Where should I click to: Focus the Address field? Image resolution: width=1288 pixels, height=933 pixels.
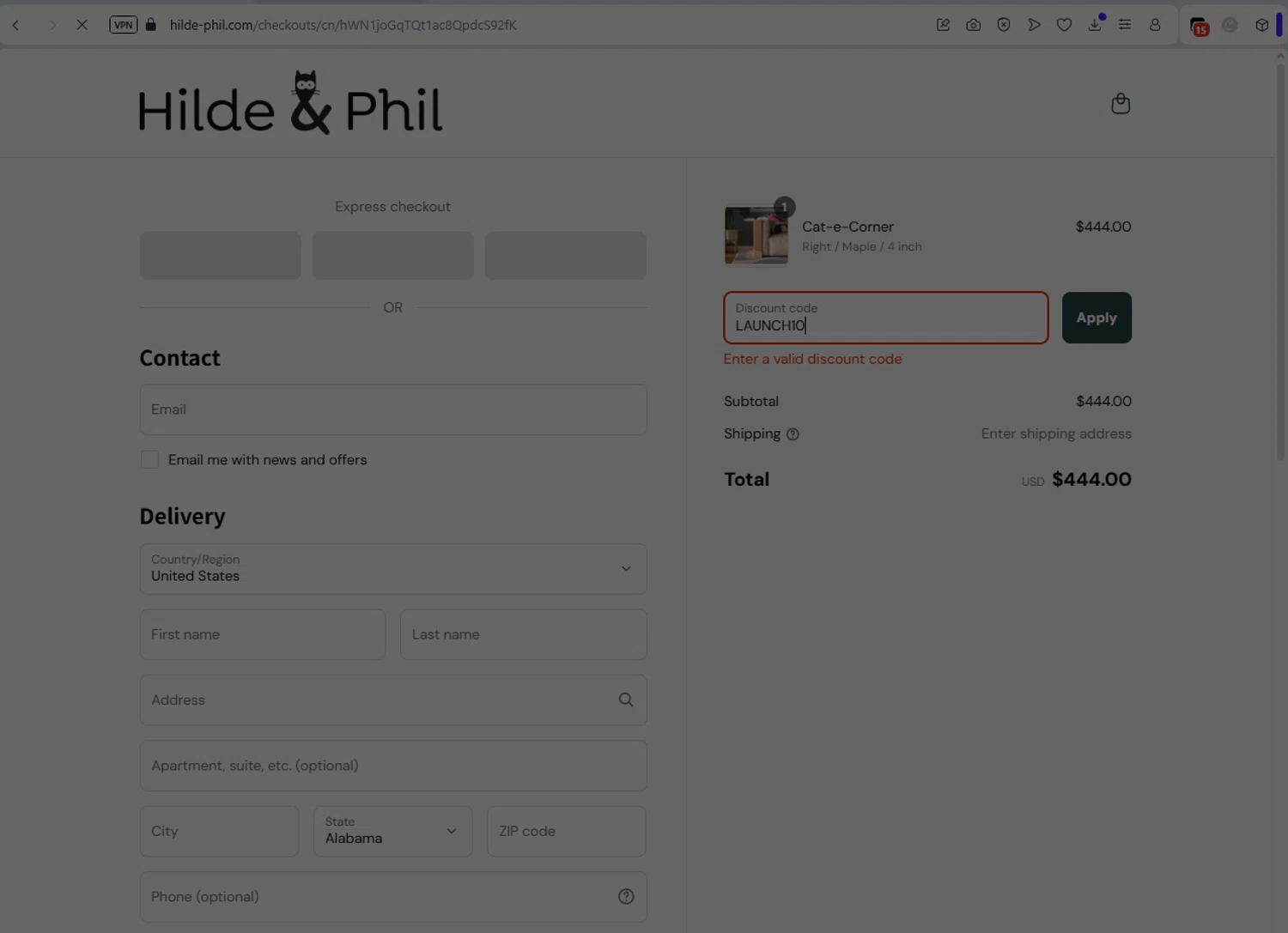(x=393, y=700)
